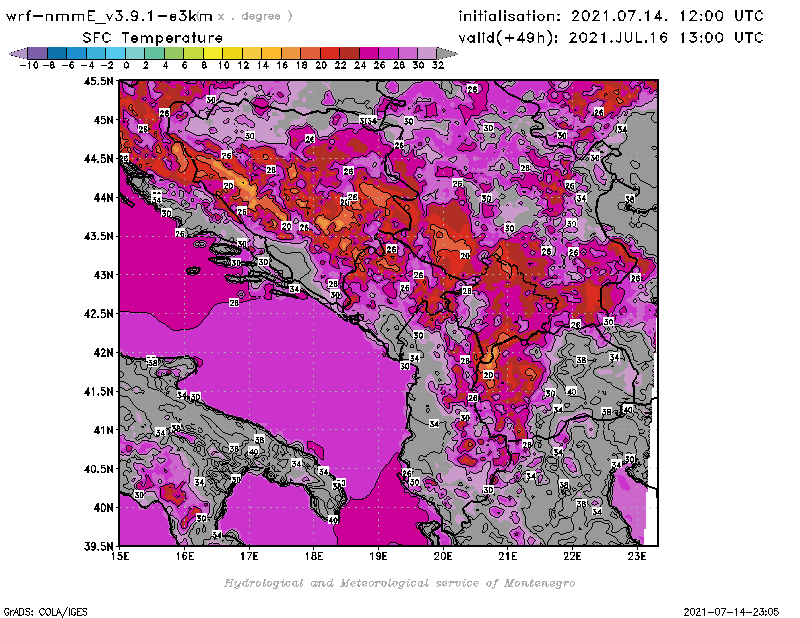Viewport: 800px width, 618px height.
Task: Click the legend swatch between -8 and -6
Action: [58, 53]
